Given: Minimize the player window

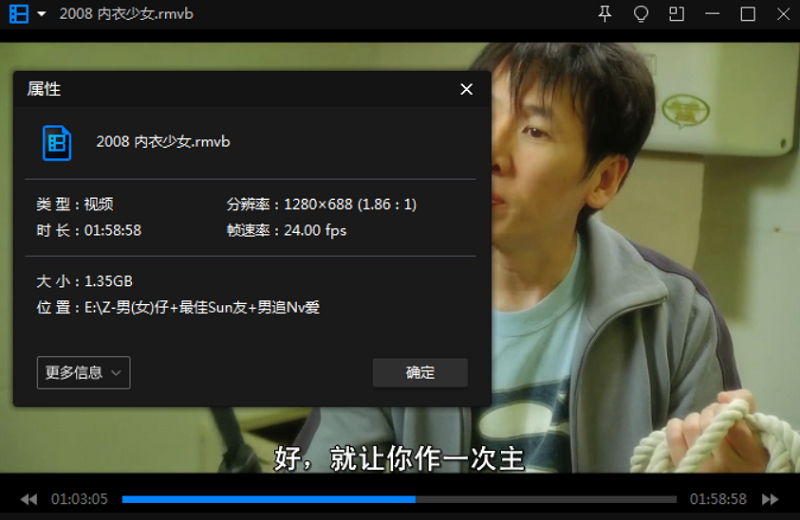Looking at the screenshot, I should click(713, 14).
